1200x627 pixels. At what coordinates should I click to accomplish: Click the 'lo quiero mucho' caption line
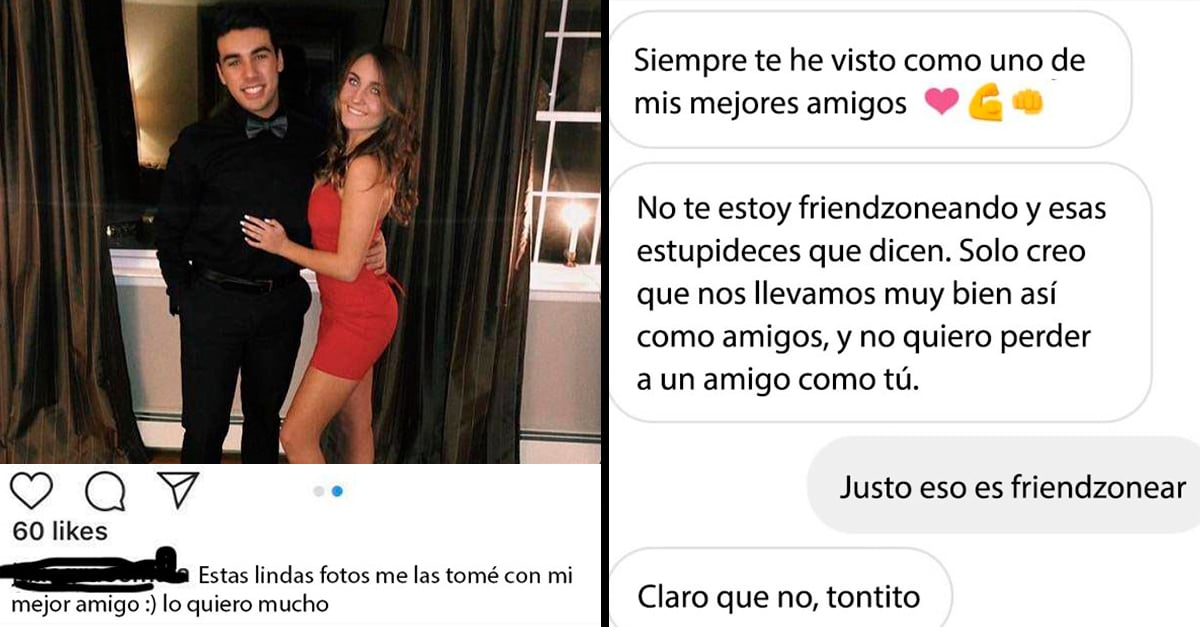[258, 604]
